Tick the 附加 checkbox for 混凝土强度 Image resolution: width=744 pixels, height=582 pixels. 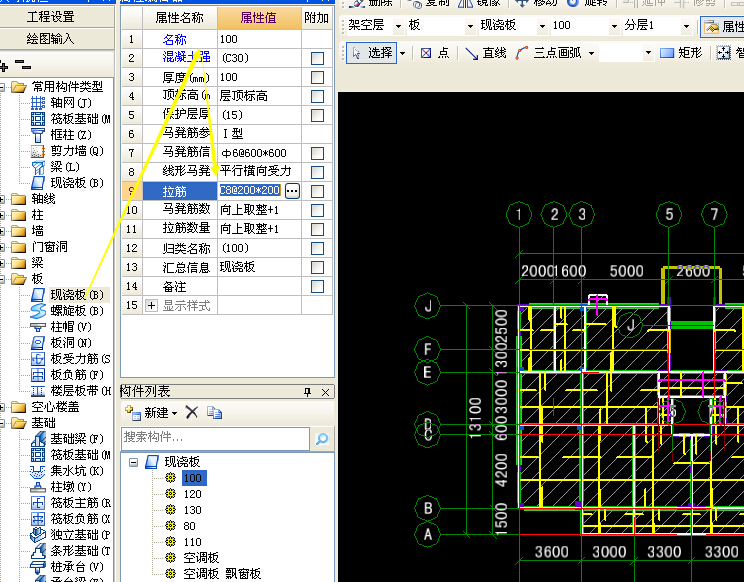pos(317,58)
